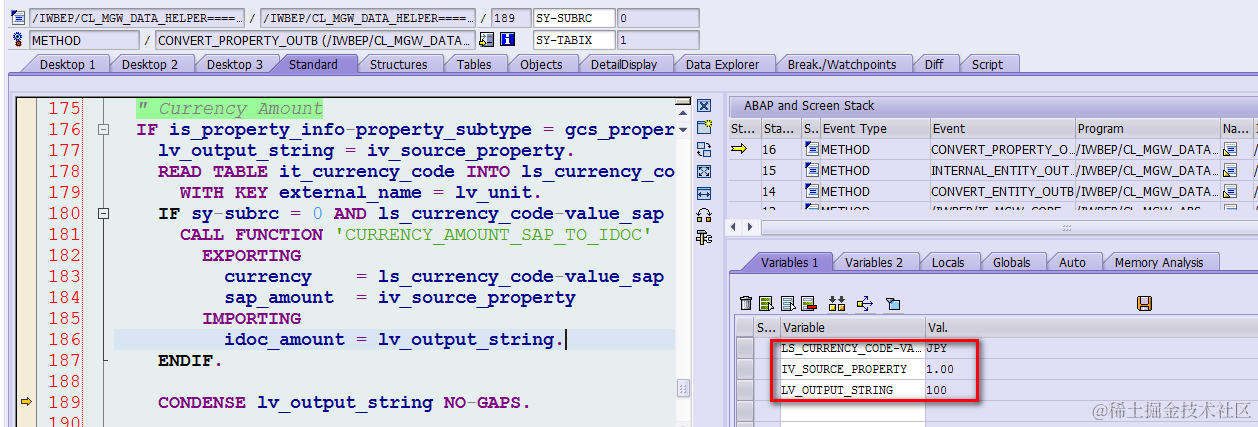Screen dimensions: 1258x427
Task: Click the branching arrow icon in Variables toolbar
Action: 865,303
